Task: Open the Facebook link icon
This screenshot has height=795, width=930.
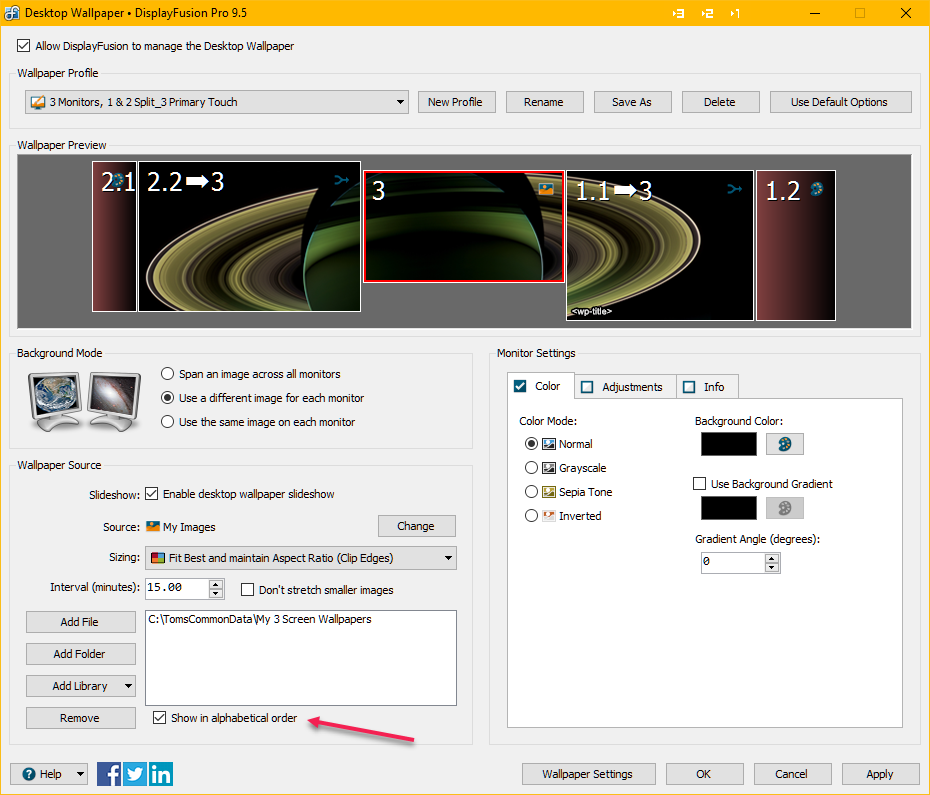Action: (x=109, y=773)
